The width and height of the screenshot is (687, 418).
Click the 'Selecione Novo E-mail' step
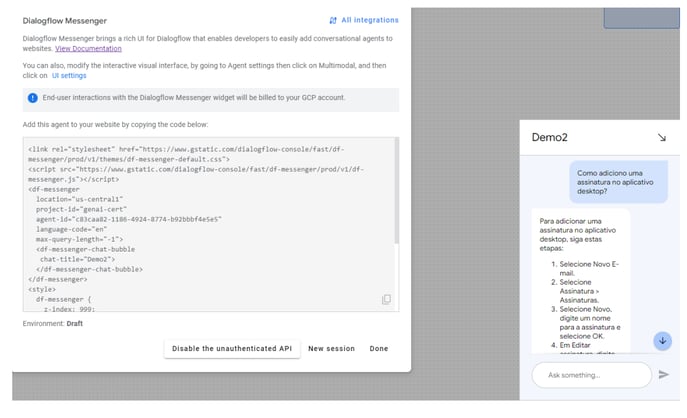588,269
